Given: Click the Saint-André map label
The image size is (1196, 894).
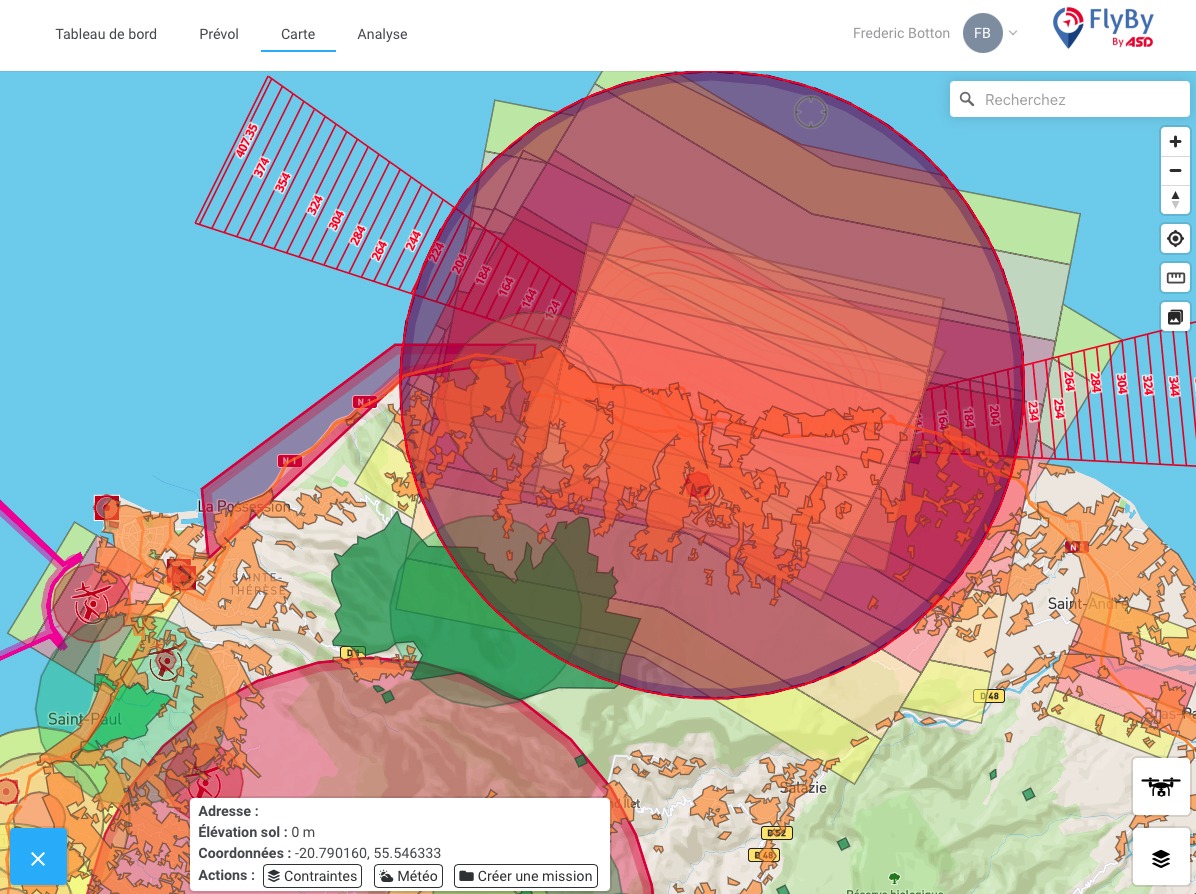Looking at the screenshot, I should 1088,603.
